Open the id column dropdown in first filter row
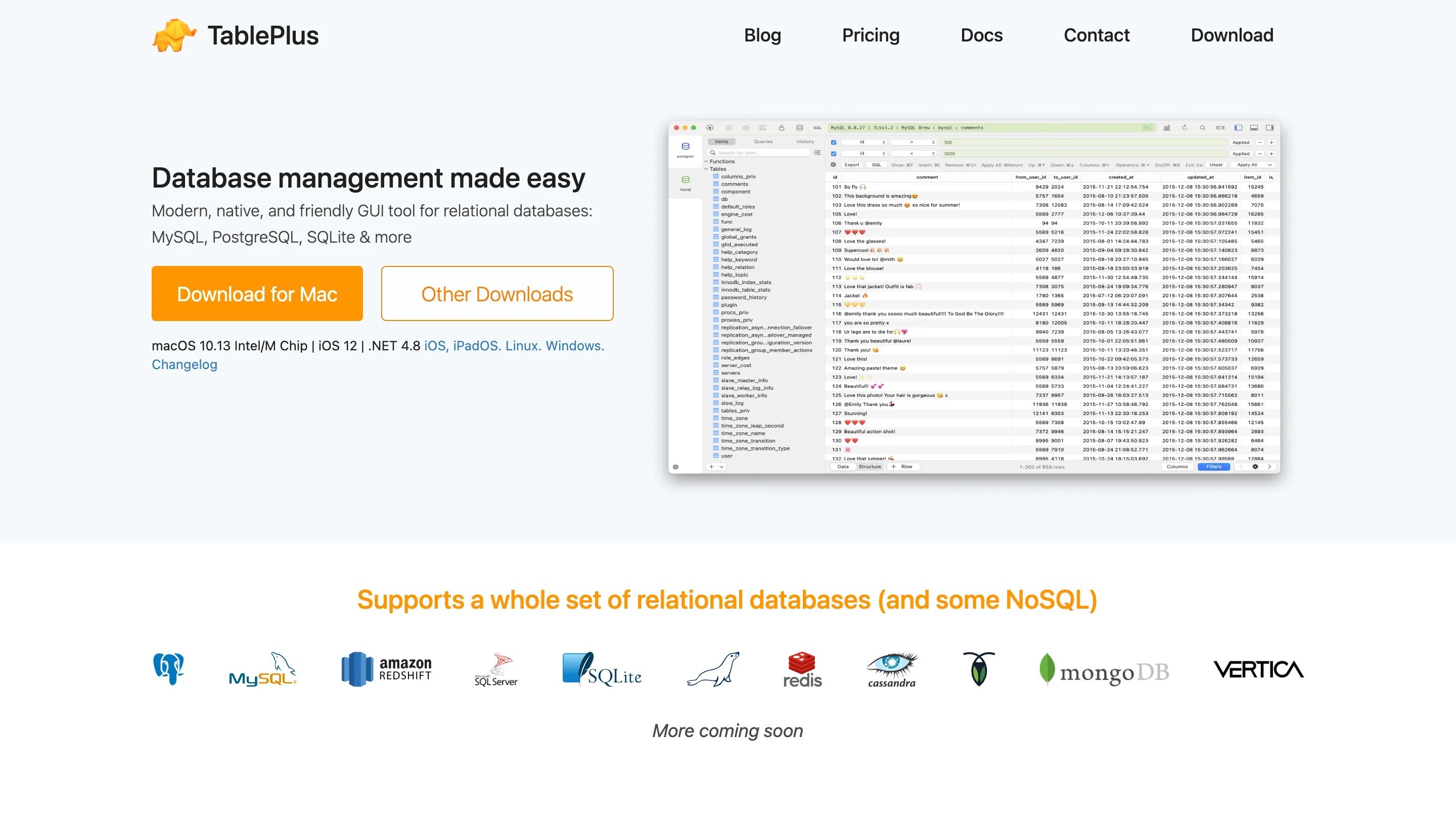Image resolution: width=1456 pixels, height=822 pixels. [x=864, y=143]
